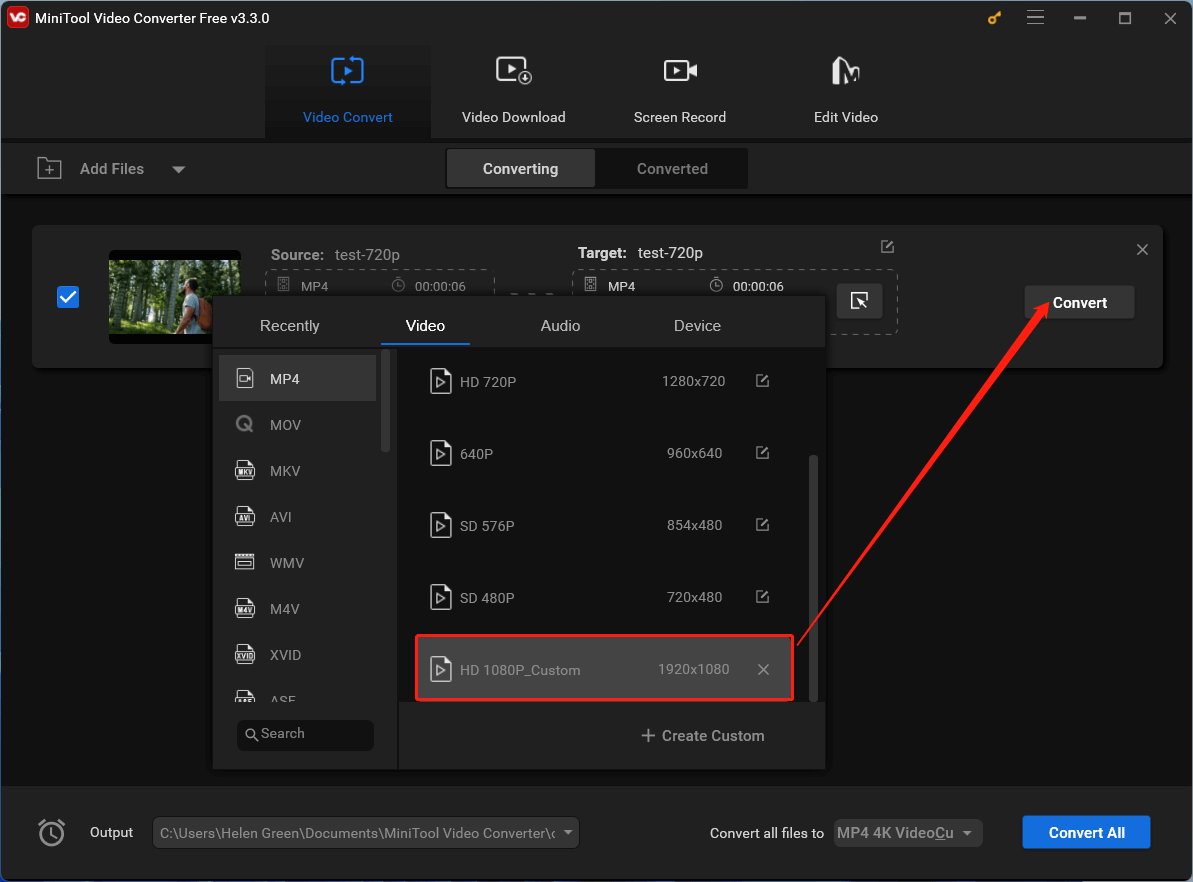Open the hamburger menu in title bar
Image resolution: width=1193 pixels, height=882 pixels.
click(1035, 18)
